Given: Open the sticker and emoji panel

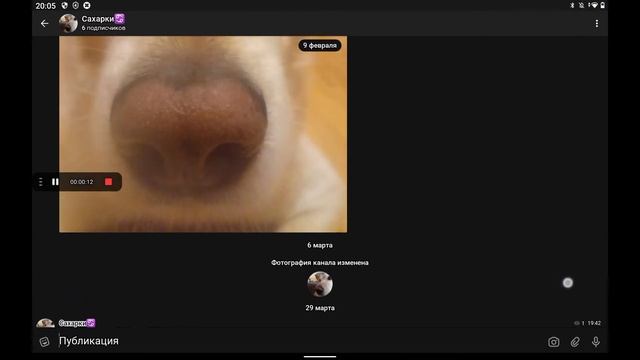Looking at the screenshot, I should click(44, 342).
